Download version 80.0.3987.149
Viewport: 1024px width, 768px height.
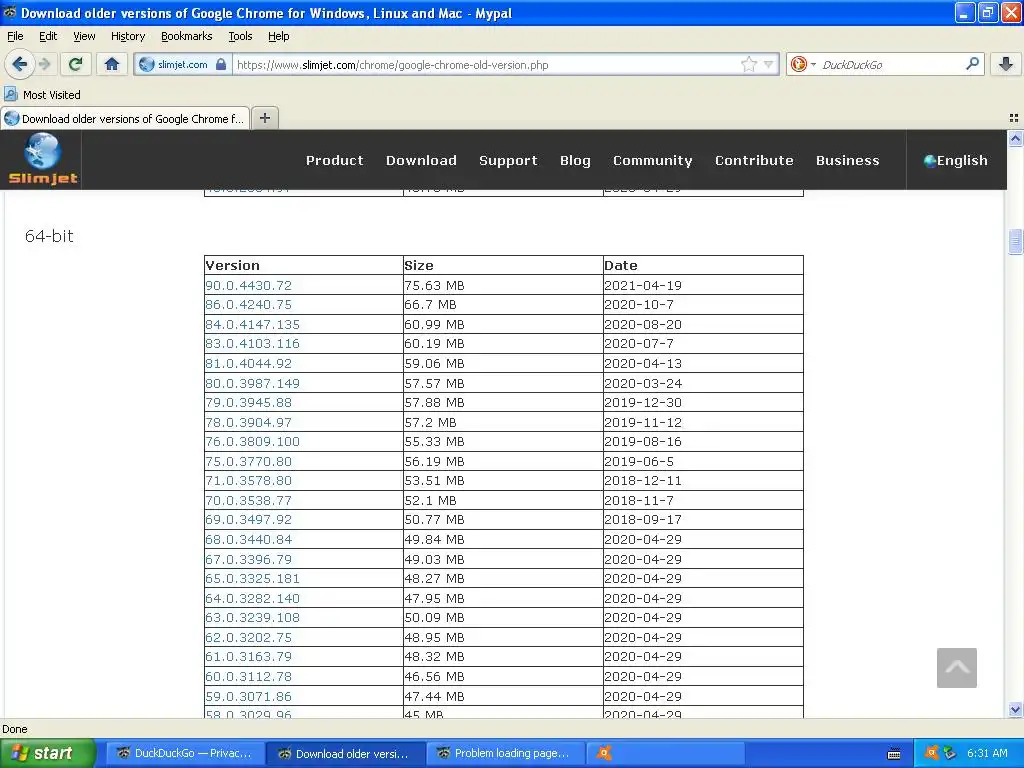tap(252, 383)
